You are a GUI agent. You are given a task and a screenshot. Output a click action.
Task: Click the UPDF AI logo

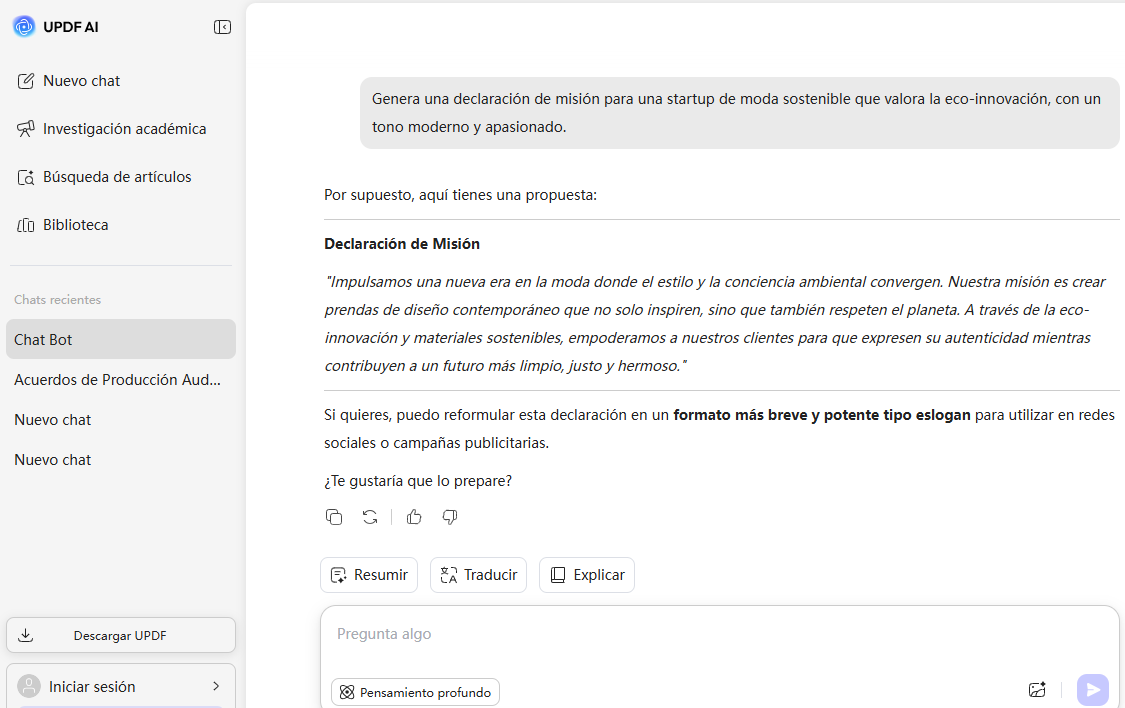tap(24, 27)
